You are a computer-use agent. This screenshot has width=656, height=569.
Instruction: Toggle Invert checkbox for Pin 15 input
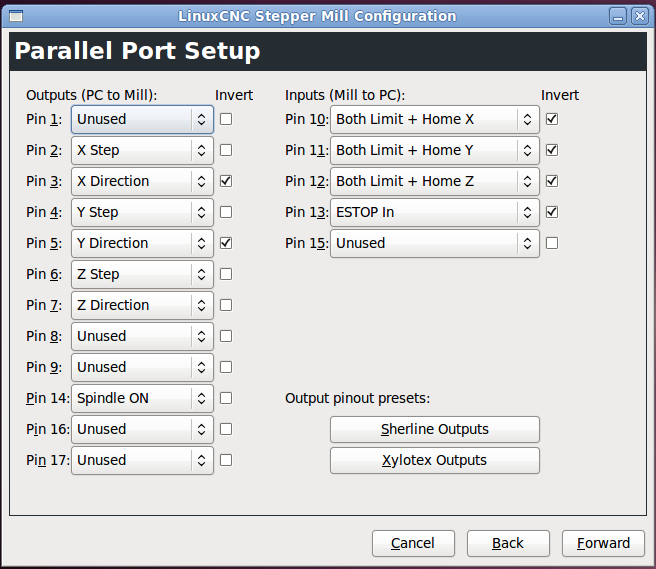(x=552, y=243)
